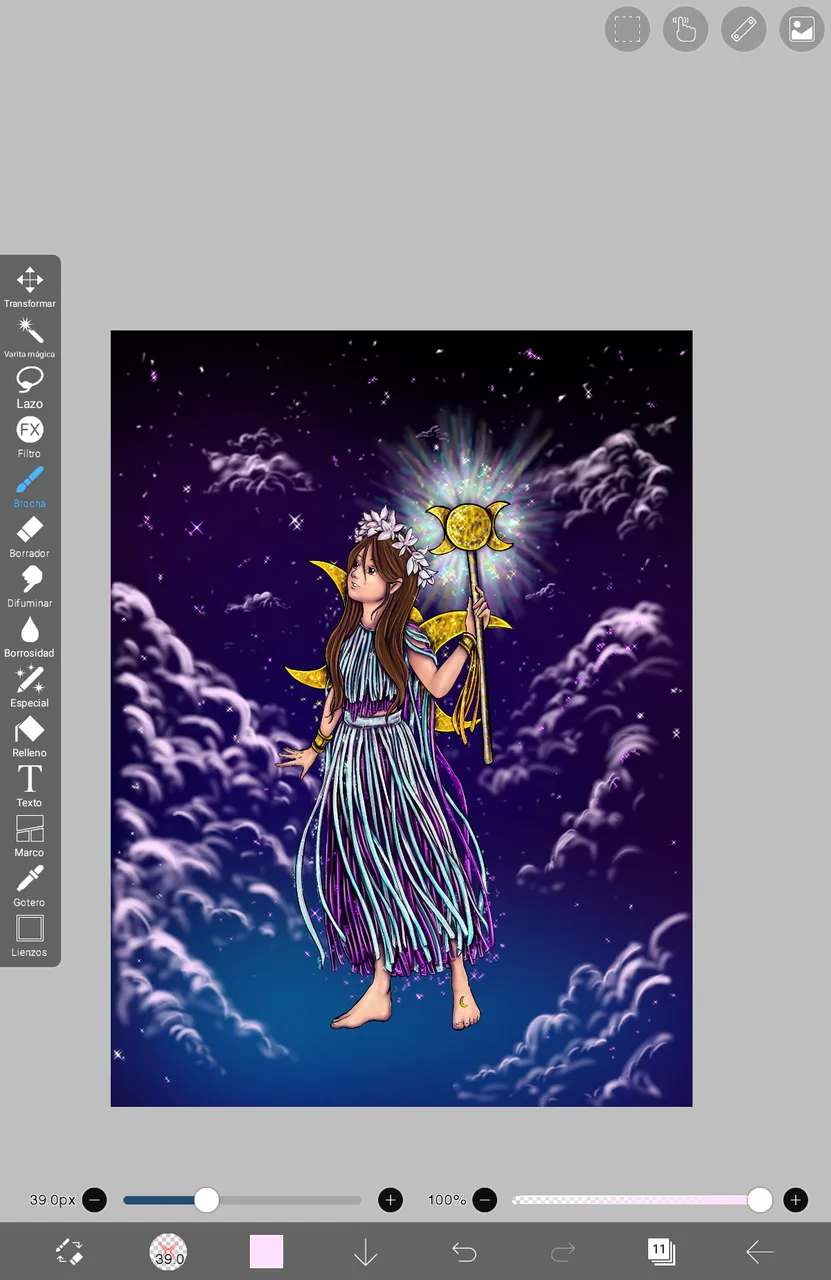Viewport: 831px width, 1280px height.
Task: Choose the Varita mágica tool
Action: click(x=29, y=336)
